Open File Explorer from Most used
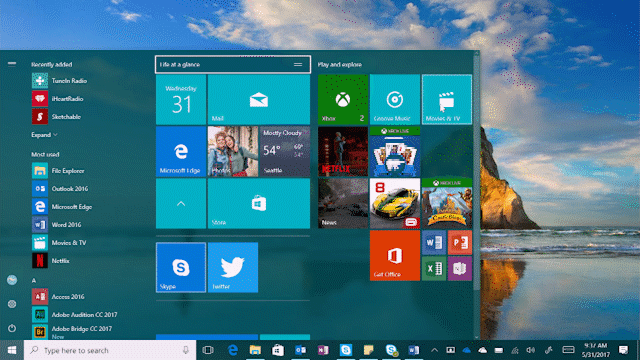Screen dimensions: 640x360 pyautogui.click(x=58, y=171)
